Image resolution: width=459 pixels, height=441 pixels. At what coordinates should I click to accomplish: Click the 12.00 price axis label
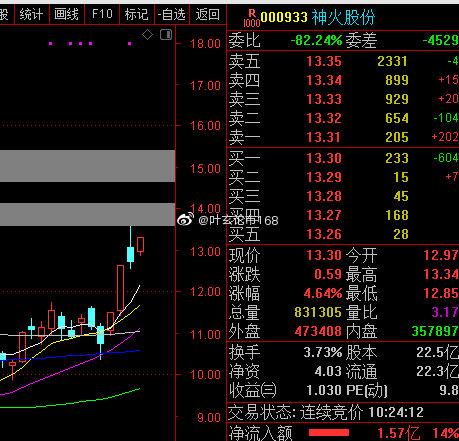click(205, 292)
